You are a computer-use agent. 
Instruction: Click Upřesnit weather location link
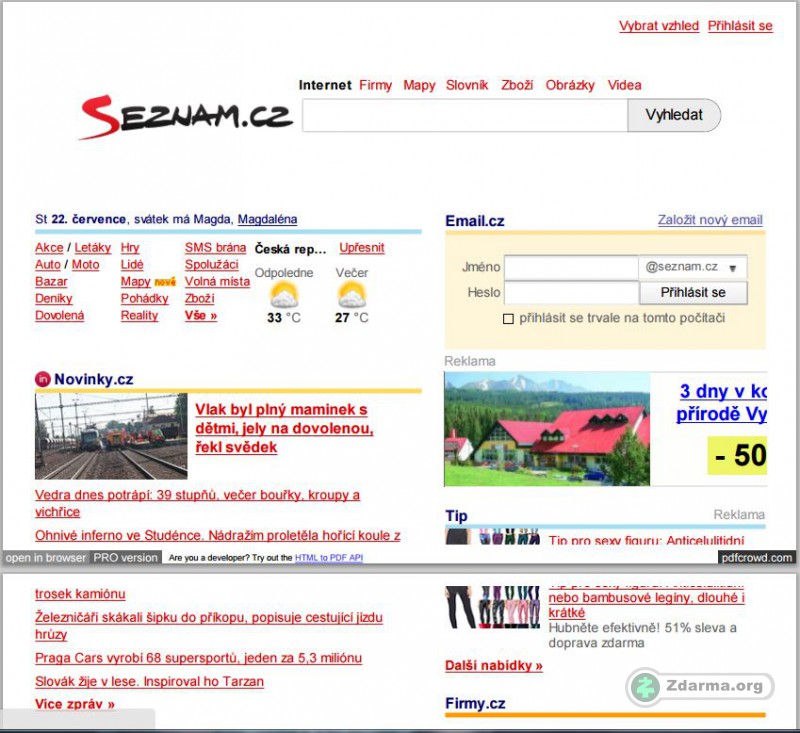pos(362,247)
